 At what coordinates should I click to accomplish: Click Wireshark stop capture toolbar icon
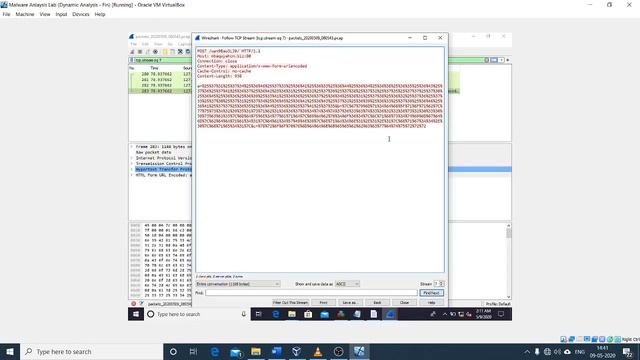point(140,52)
